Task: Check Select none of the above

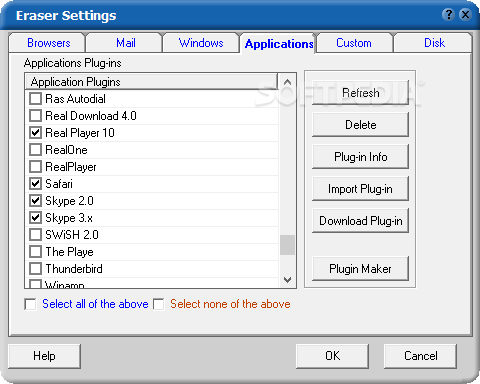Action: (159, 304)
